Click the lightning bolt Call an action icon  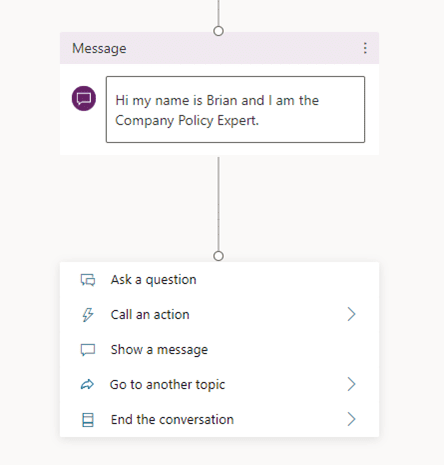(88, 315)
